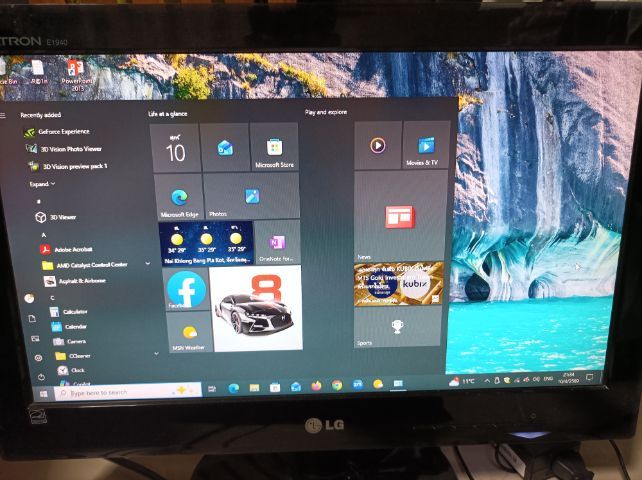Launch the Camera app

69,341
